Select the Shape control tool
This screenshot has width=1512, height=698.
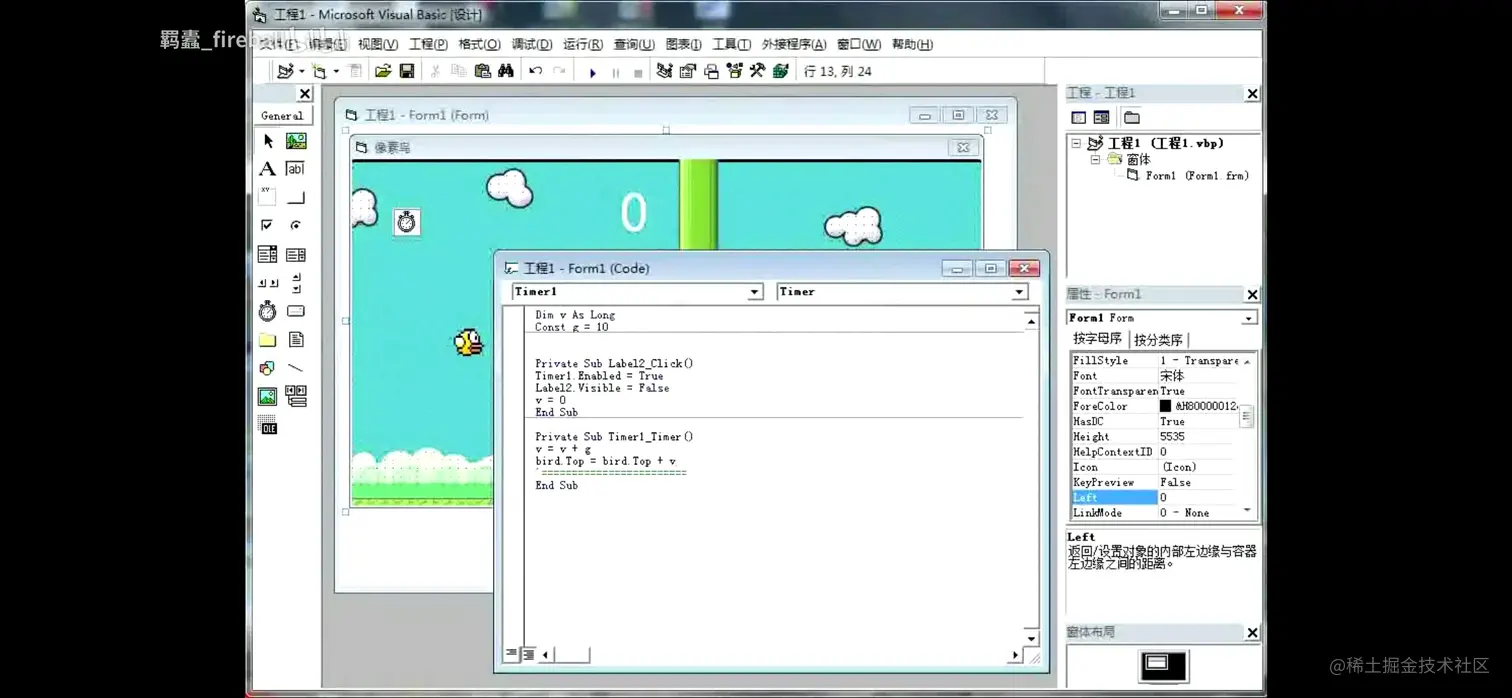pyautogui.click(x=268, y=368)
